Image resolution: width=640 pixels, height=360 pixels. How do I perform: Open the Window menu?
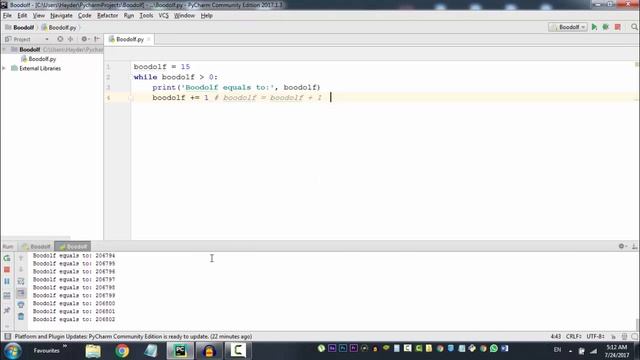click(184, 16)
